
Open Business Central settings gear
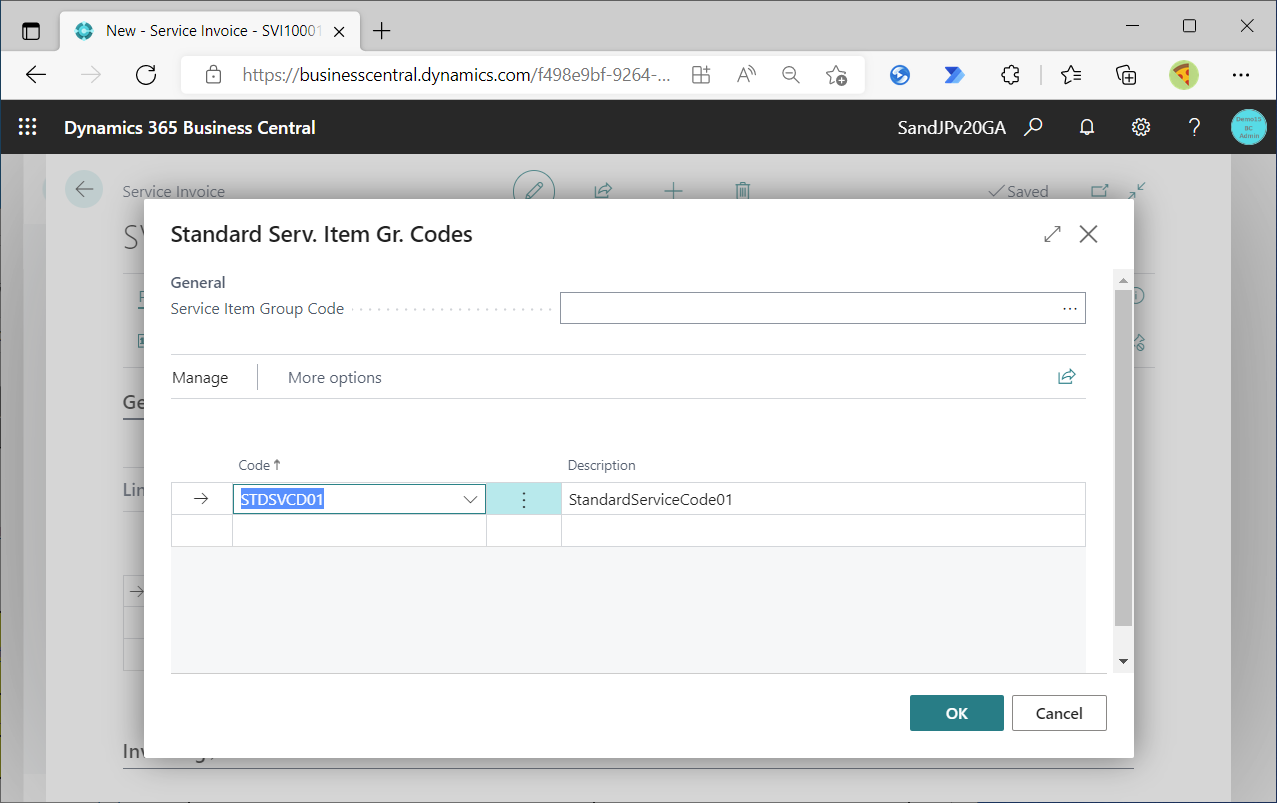click(x=1140, y=127)
